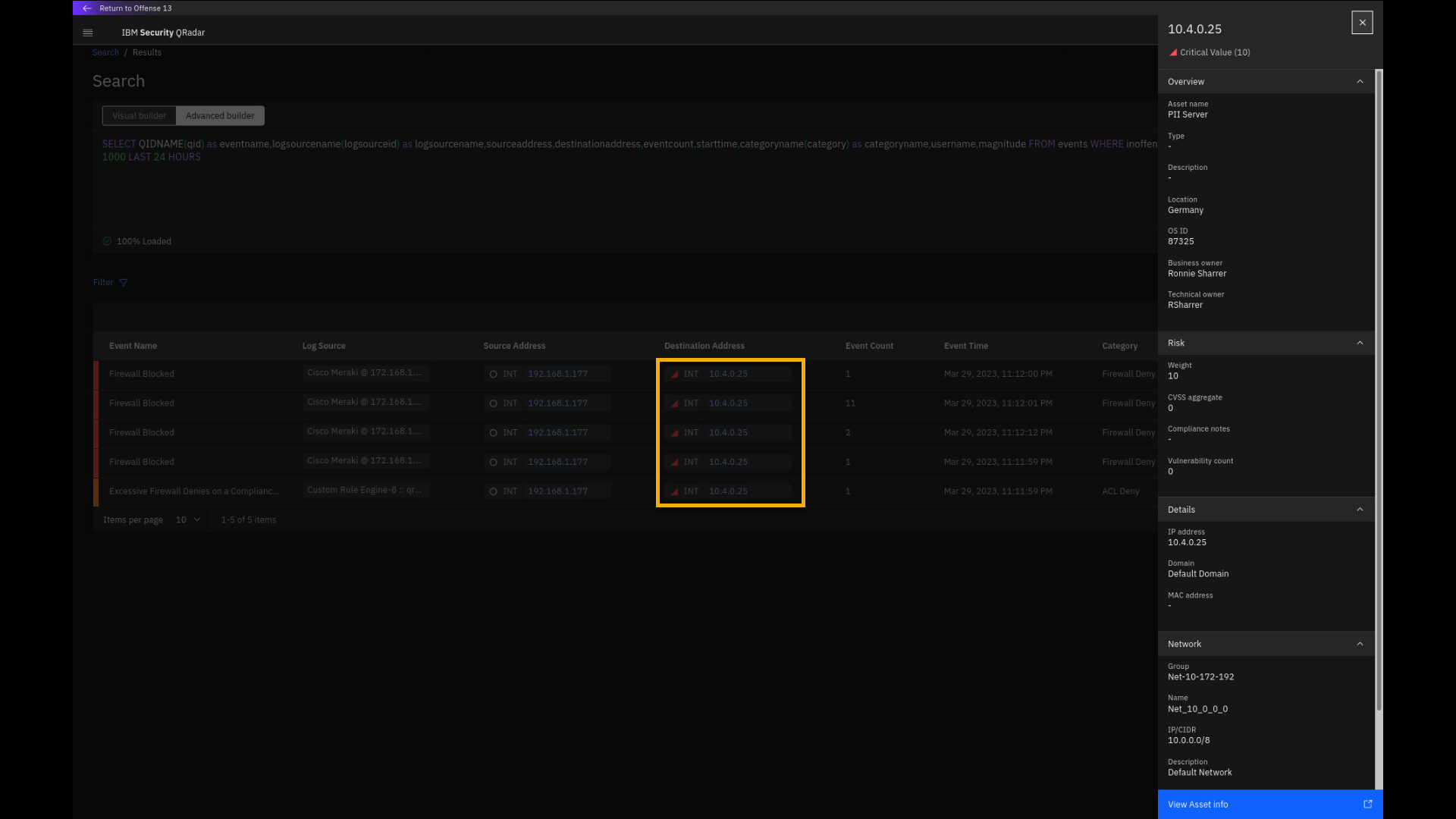This screenshot has width=1456, height=819.
Task: Switch to Advanced builder mode
Action: click(x=220, y=116)
